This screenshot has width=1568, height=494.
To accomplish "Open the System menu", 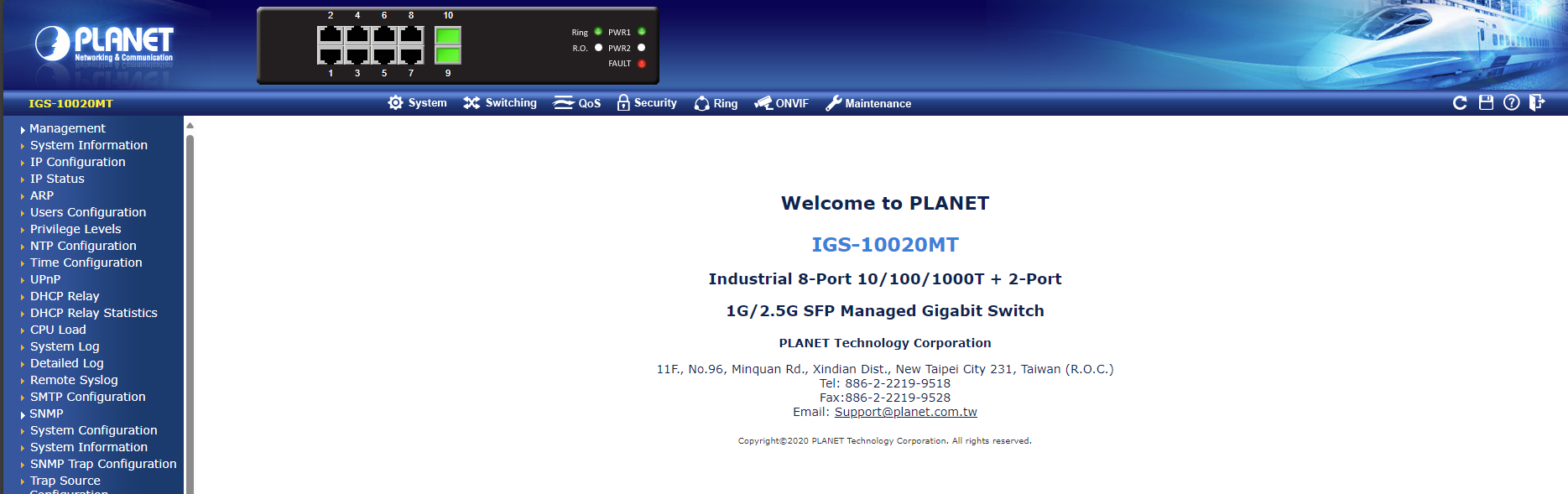I will pos(417,103).
